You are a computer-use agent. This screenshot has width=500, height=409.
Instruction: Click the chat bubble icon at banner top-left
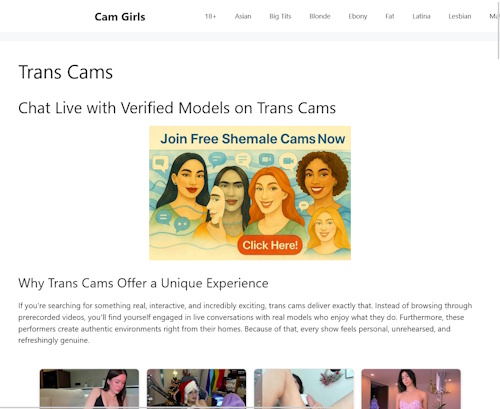coord(160,163)
